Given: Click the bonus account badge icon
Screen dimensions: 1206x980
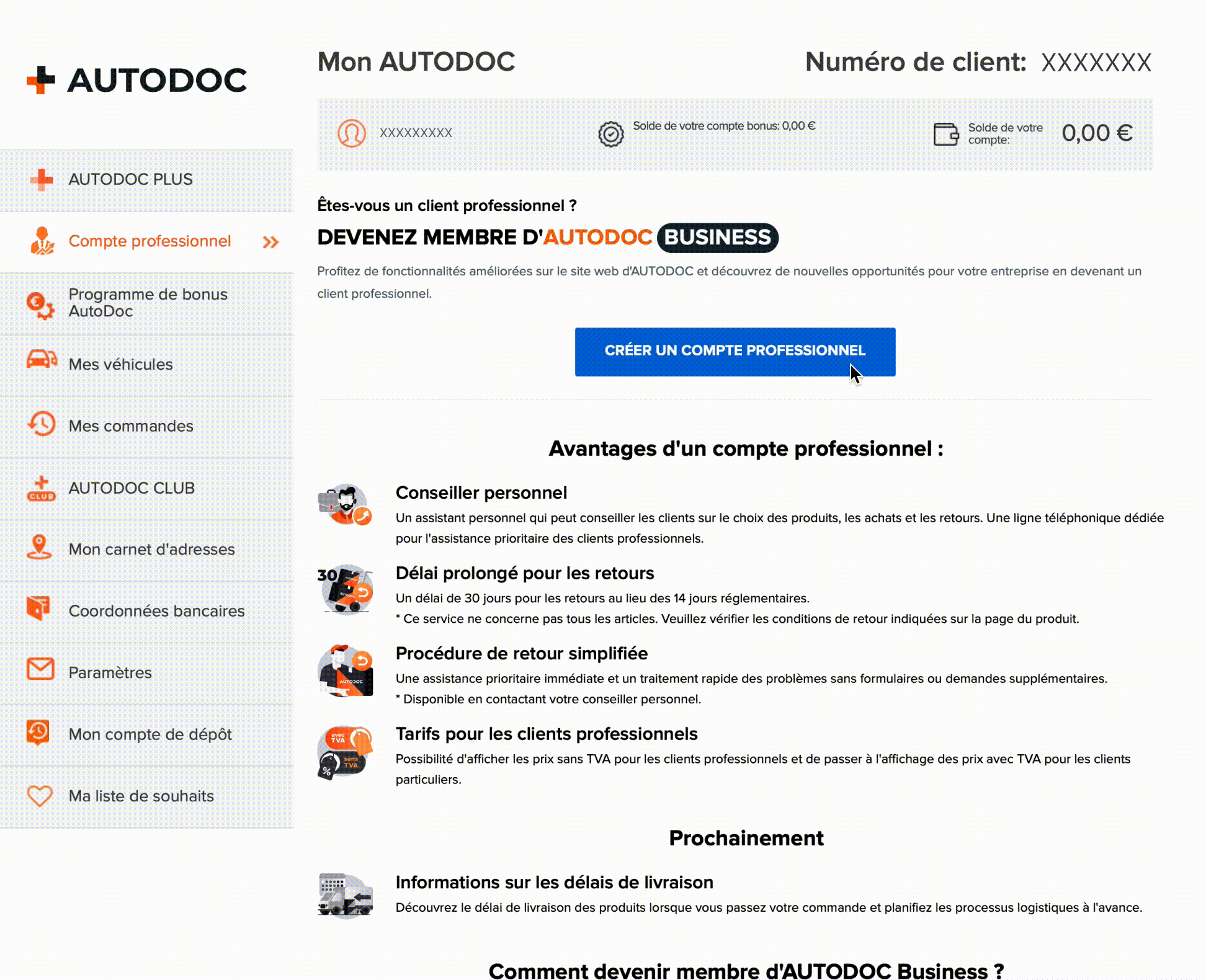Looking at the screenshot, I should point(610,134).
